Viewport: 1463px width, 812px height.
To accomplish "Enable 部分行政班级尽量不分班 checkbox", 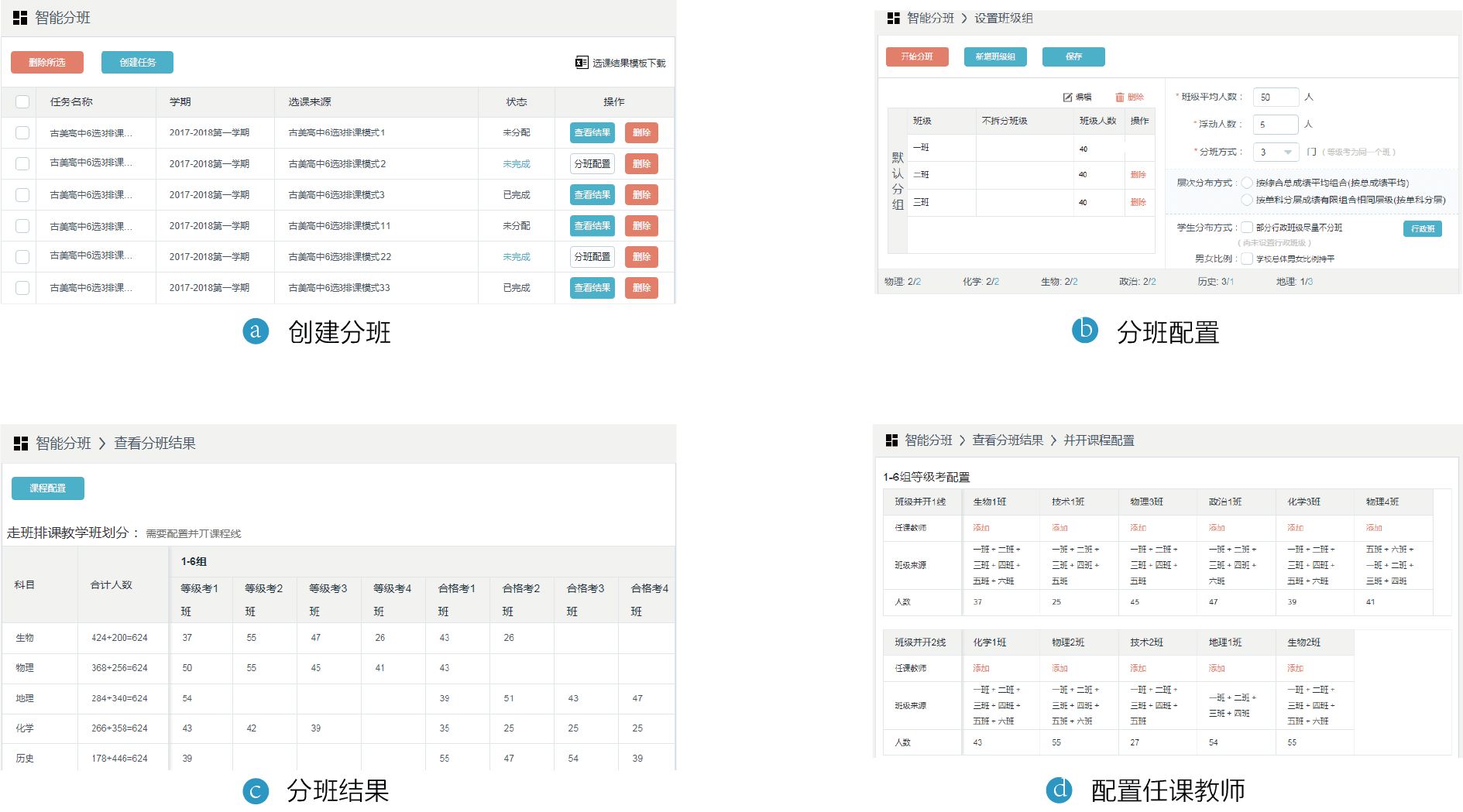I will coord(1247,228).
